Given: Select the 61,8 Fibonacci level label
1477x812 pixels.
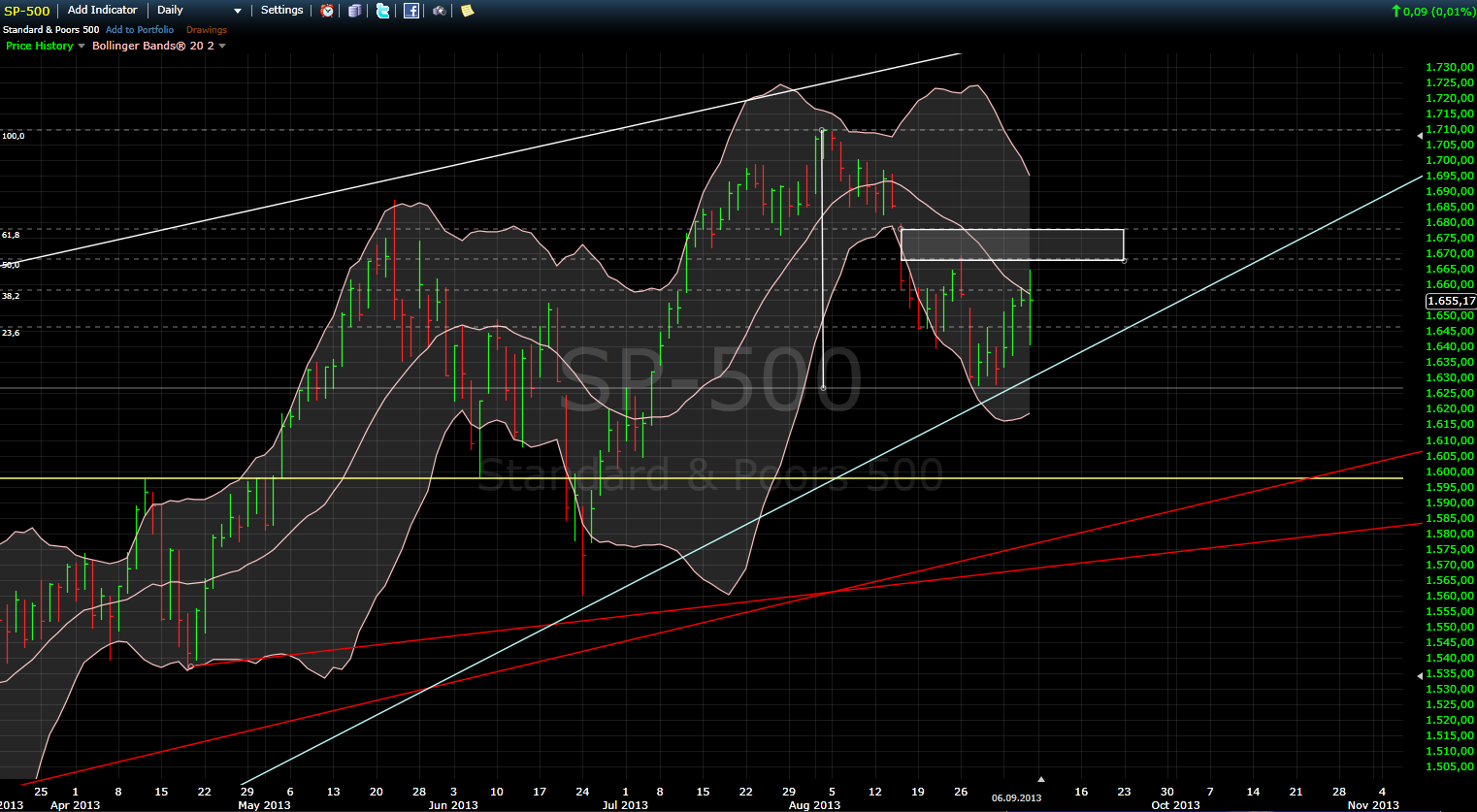Looking at the screenshot, I should (11, 235).
